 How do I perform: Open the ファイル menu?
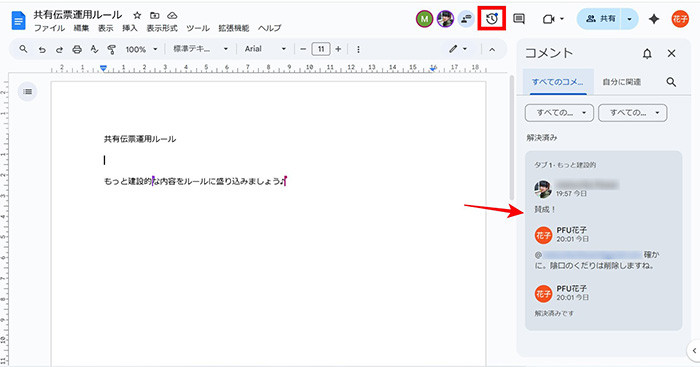[50, 28]
